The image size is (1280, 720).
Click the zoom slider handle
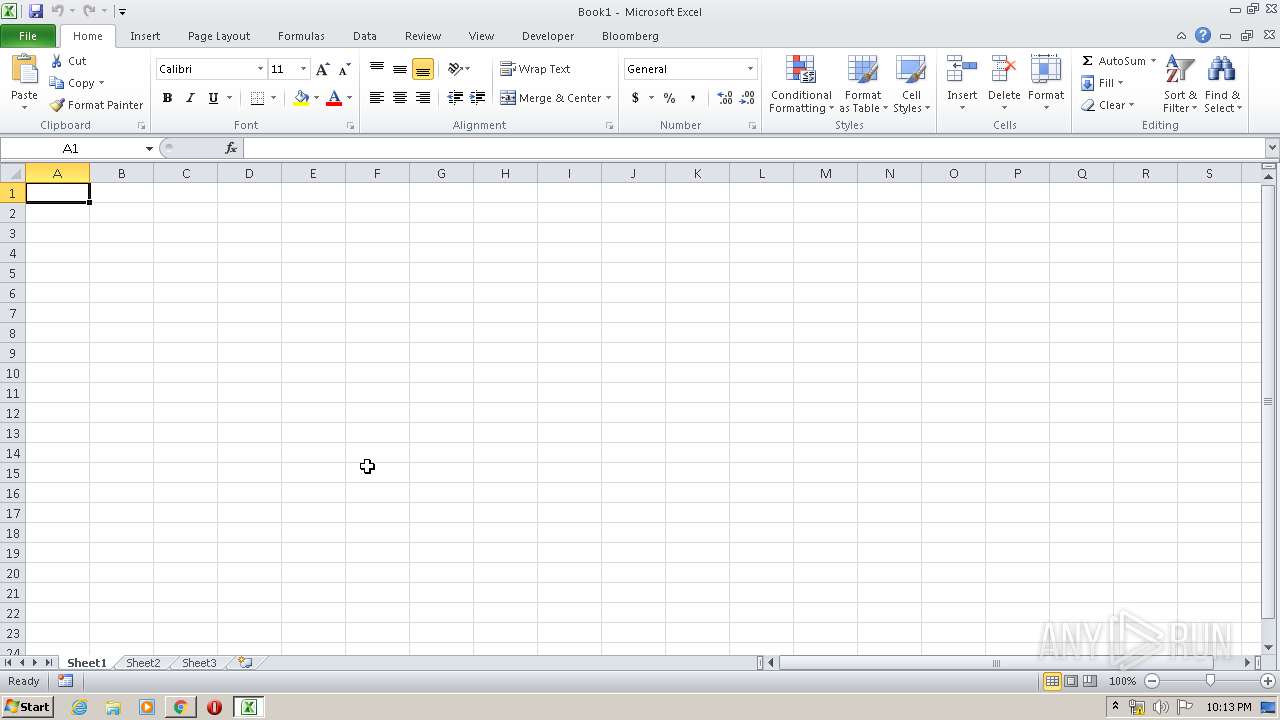pos(1210,681)
